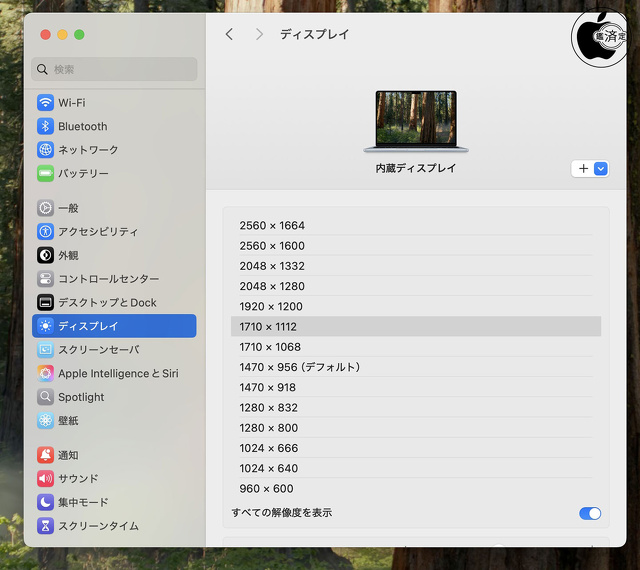This screenshot has height=570, width=640.
Task: Open the Bluetooth icon in sidebar
Action: click(45, 126)
